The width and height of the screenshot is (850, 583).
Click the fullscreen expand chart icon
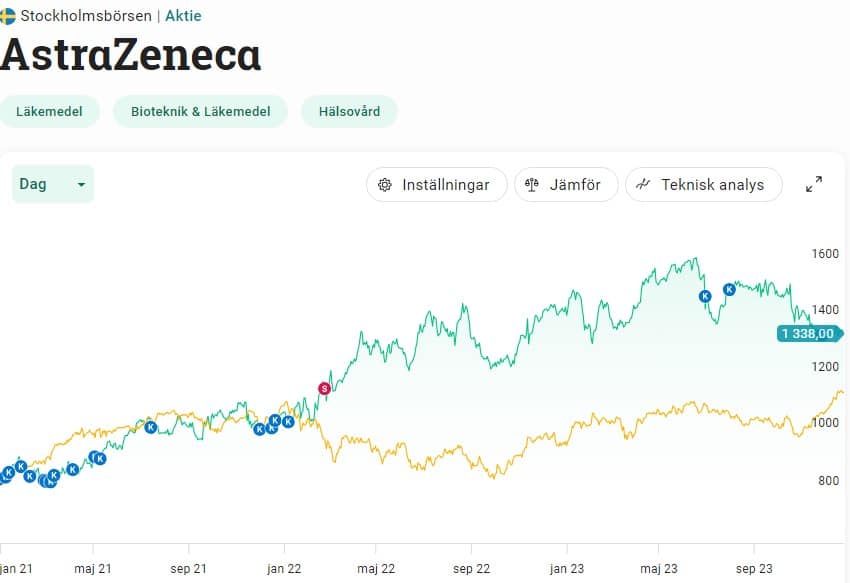(x=814, y=184)
